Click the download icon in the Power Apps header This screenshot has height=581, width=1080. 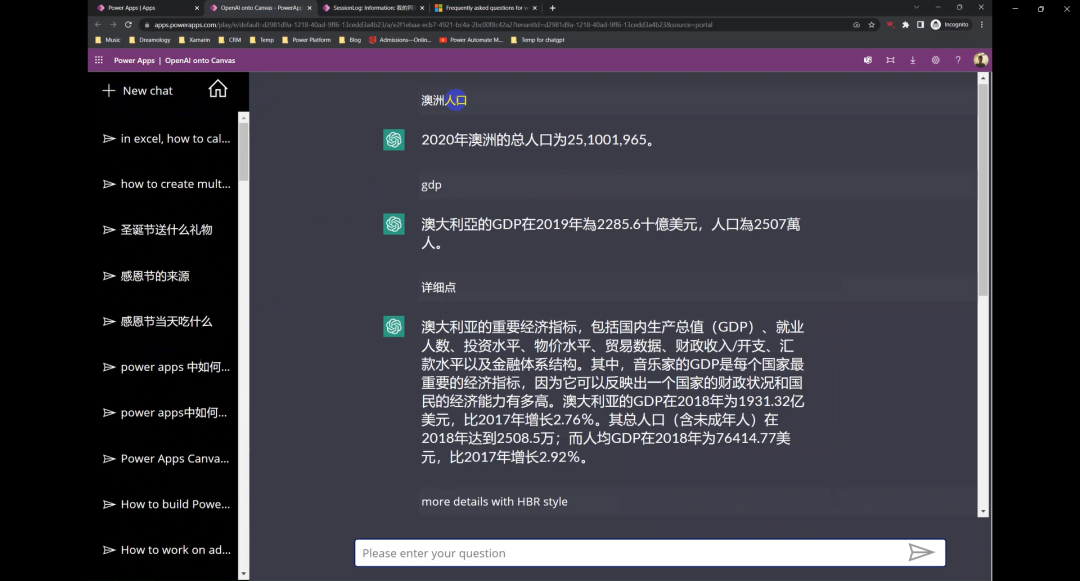[x=912, y=60]
